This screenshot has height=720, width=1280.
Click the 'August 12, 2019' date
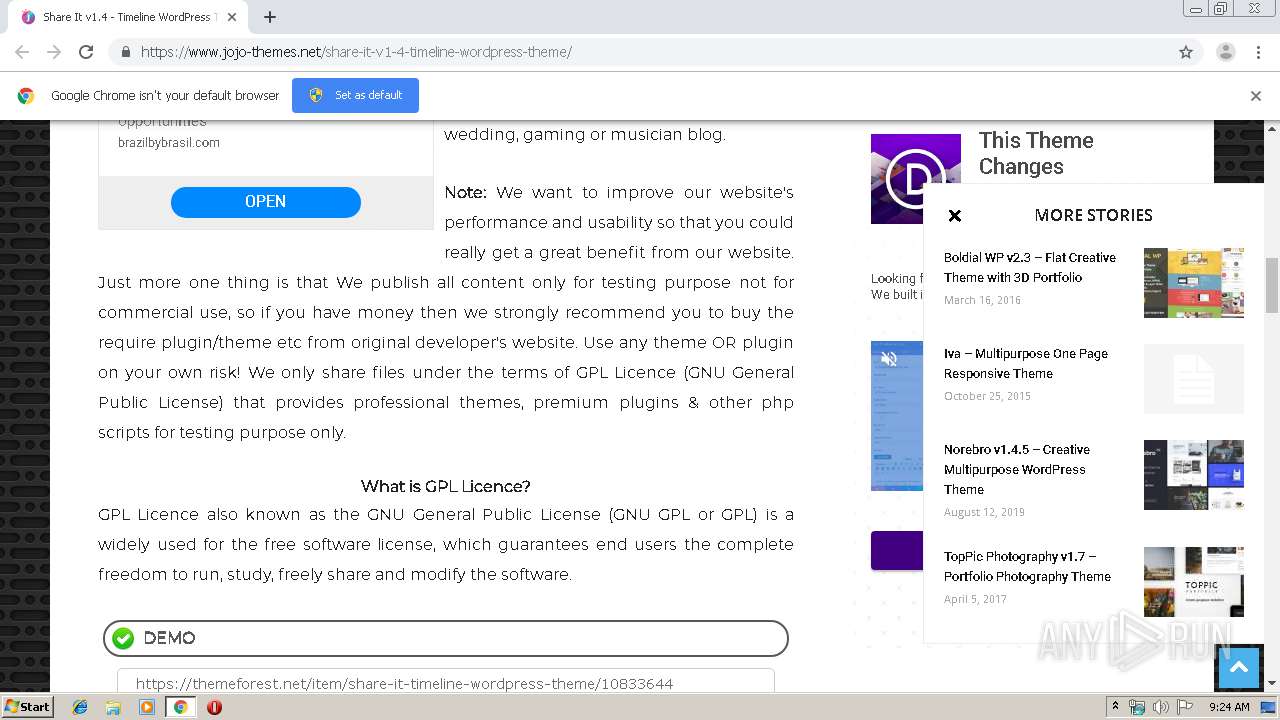pyautogui.click(x=984, y=512)
